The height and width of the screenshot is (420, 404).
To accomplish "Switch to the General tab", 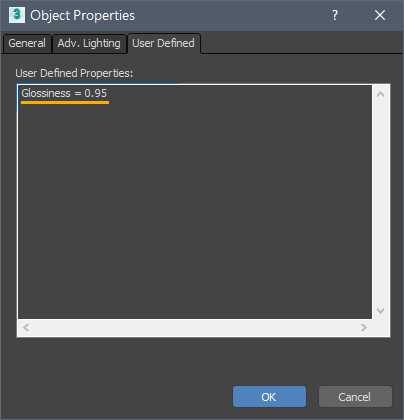I will click(x=27, y=43).
